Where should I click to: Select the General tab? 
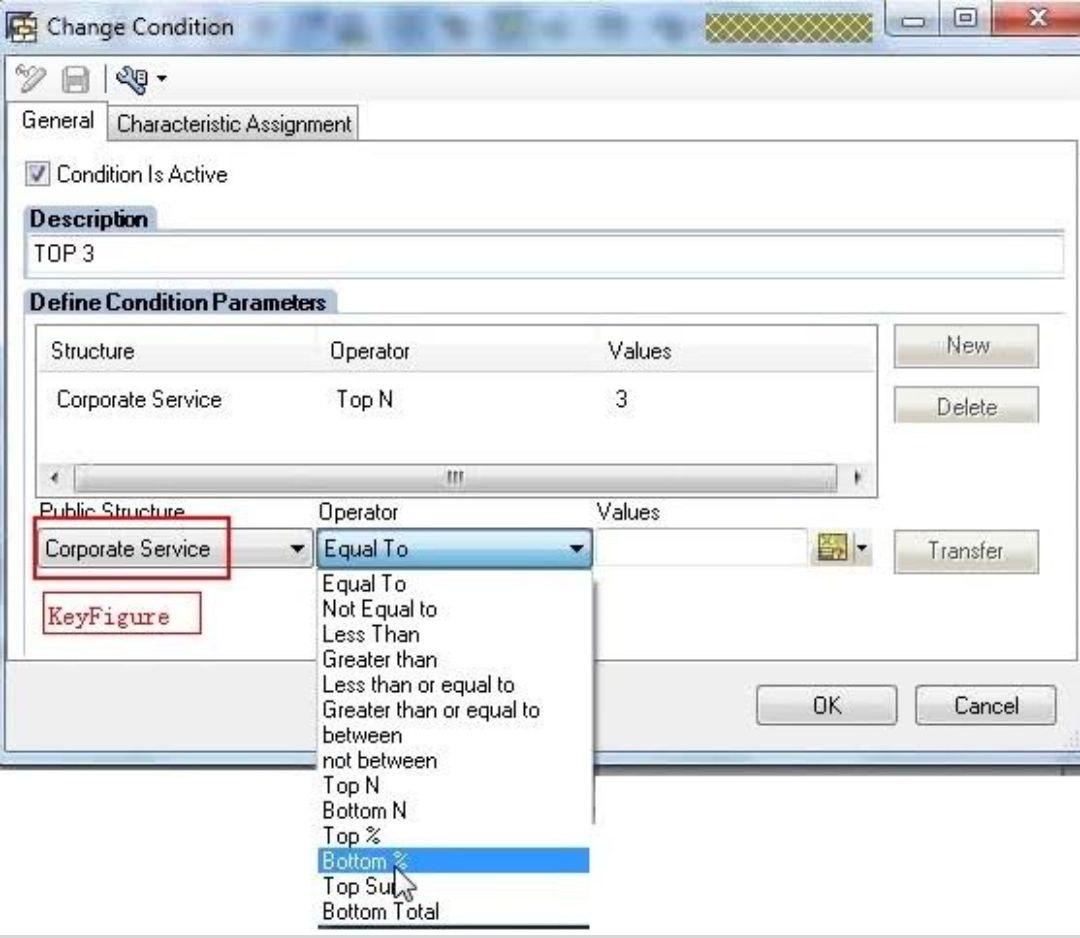pyautogui.click(x=58, y=120)
